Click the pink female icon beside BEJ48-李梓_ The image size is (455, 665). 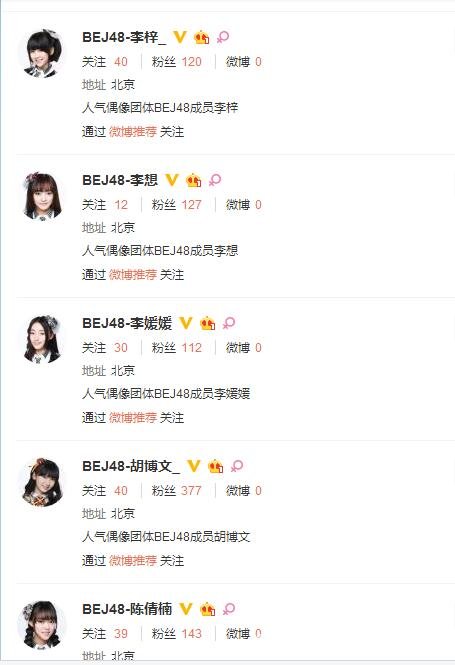[223, 37]
